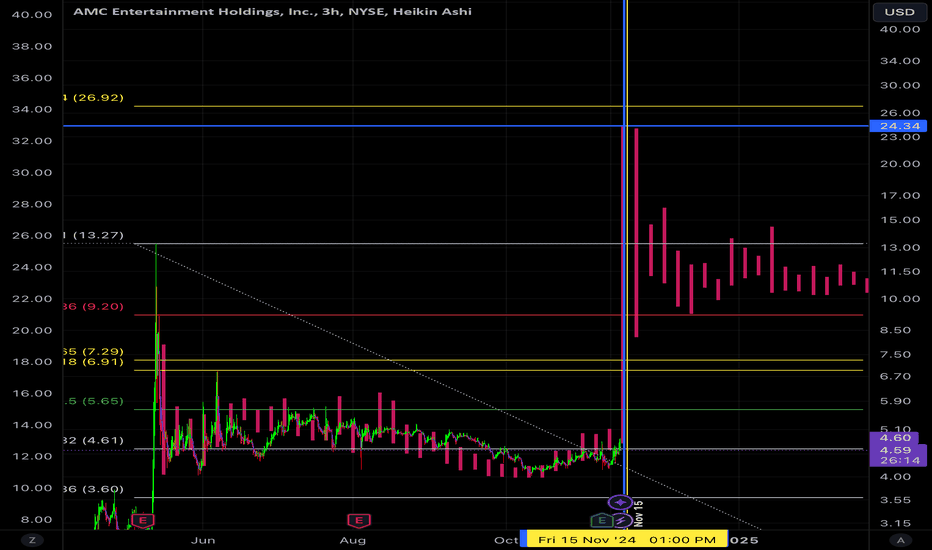Image resolution: width=932 pixels, height=550 pixels.
Task: Click the 20.00 value on left price scale
Action: point(32,331)
